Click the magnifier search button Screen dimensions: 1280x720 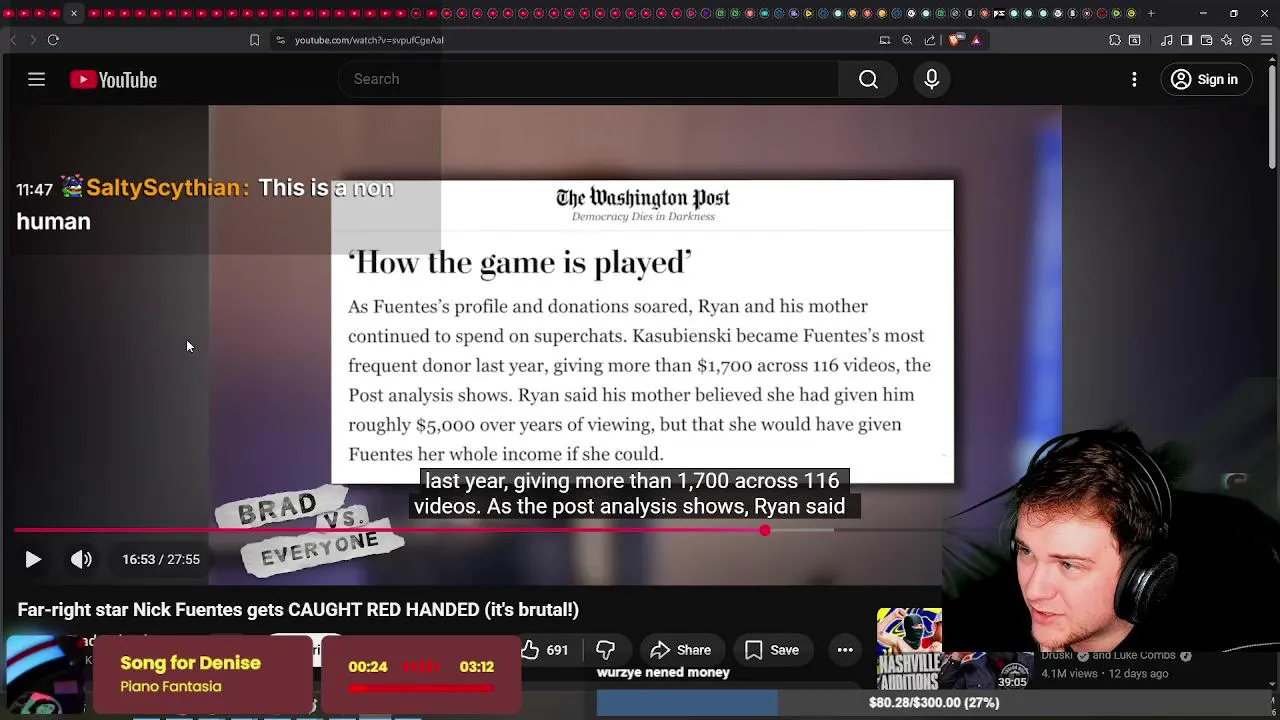868,79
